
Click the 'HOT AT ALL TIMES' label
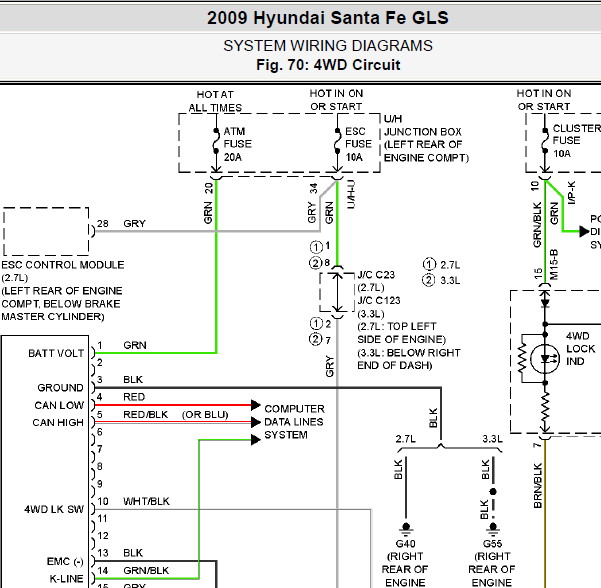[215, 101]
